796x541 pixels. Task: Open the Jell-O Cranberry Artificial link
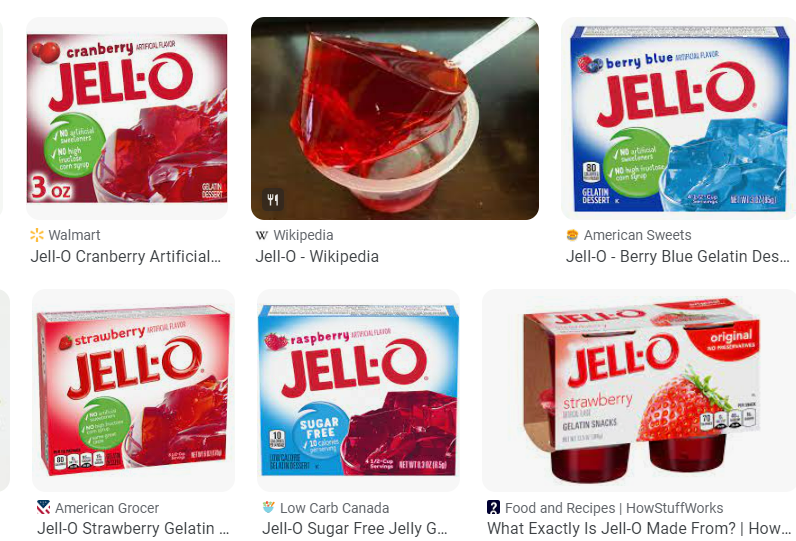click(125, 256)
